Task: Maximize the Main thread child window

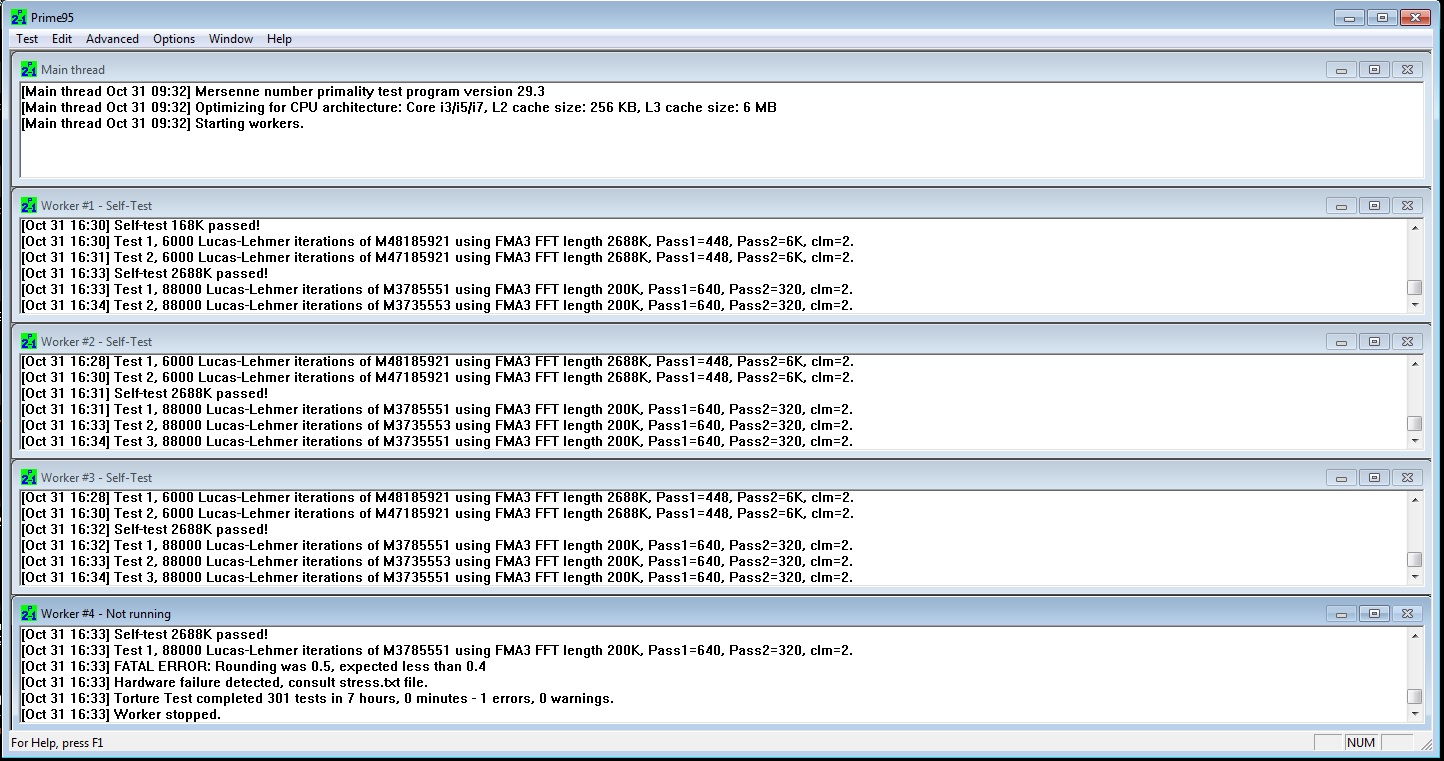Action: [x=1374, y=70]
